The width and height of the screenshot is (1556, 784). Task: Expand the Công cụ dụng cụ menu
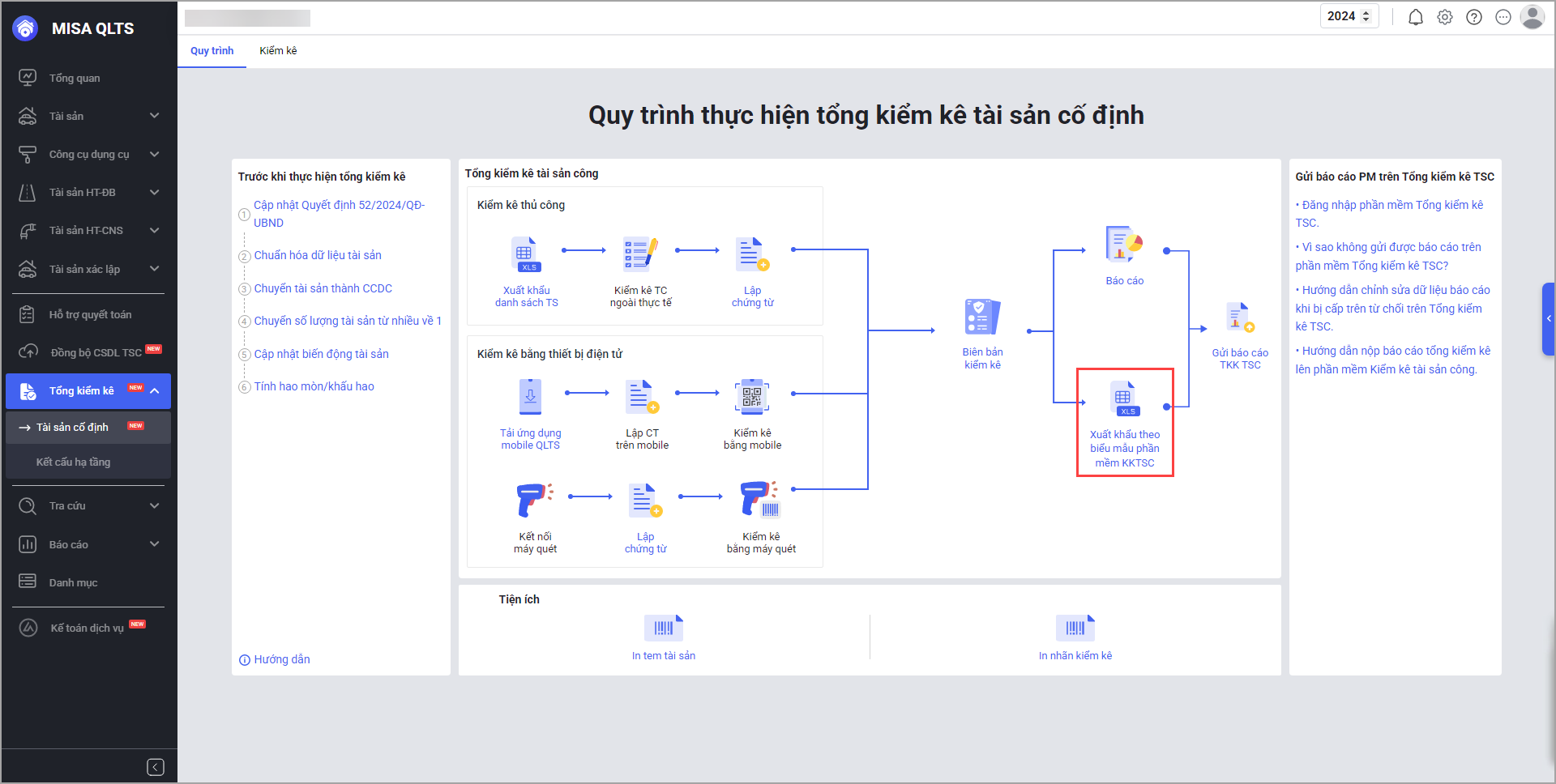154,154
